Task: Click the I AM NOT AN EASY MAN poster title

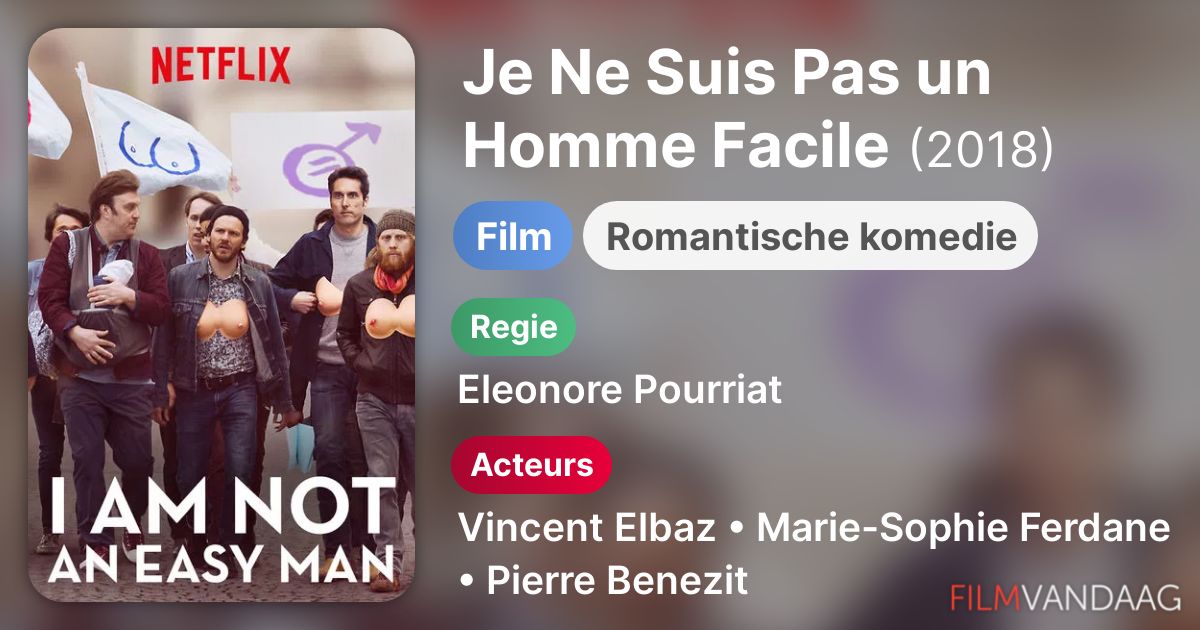Action: tap(221, 529)
